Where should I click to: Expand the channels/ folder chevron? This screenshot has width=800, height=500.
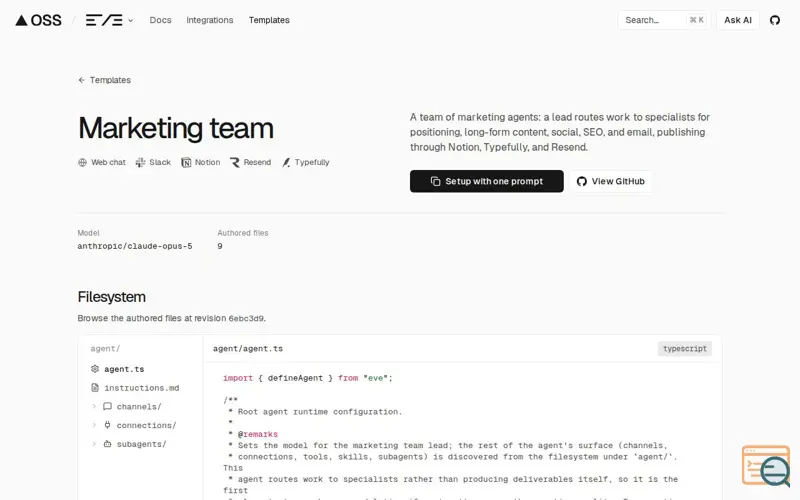coord(94,407)
